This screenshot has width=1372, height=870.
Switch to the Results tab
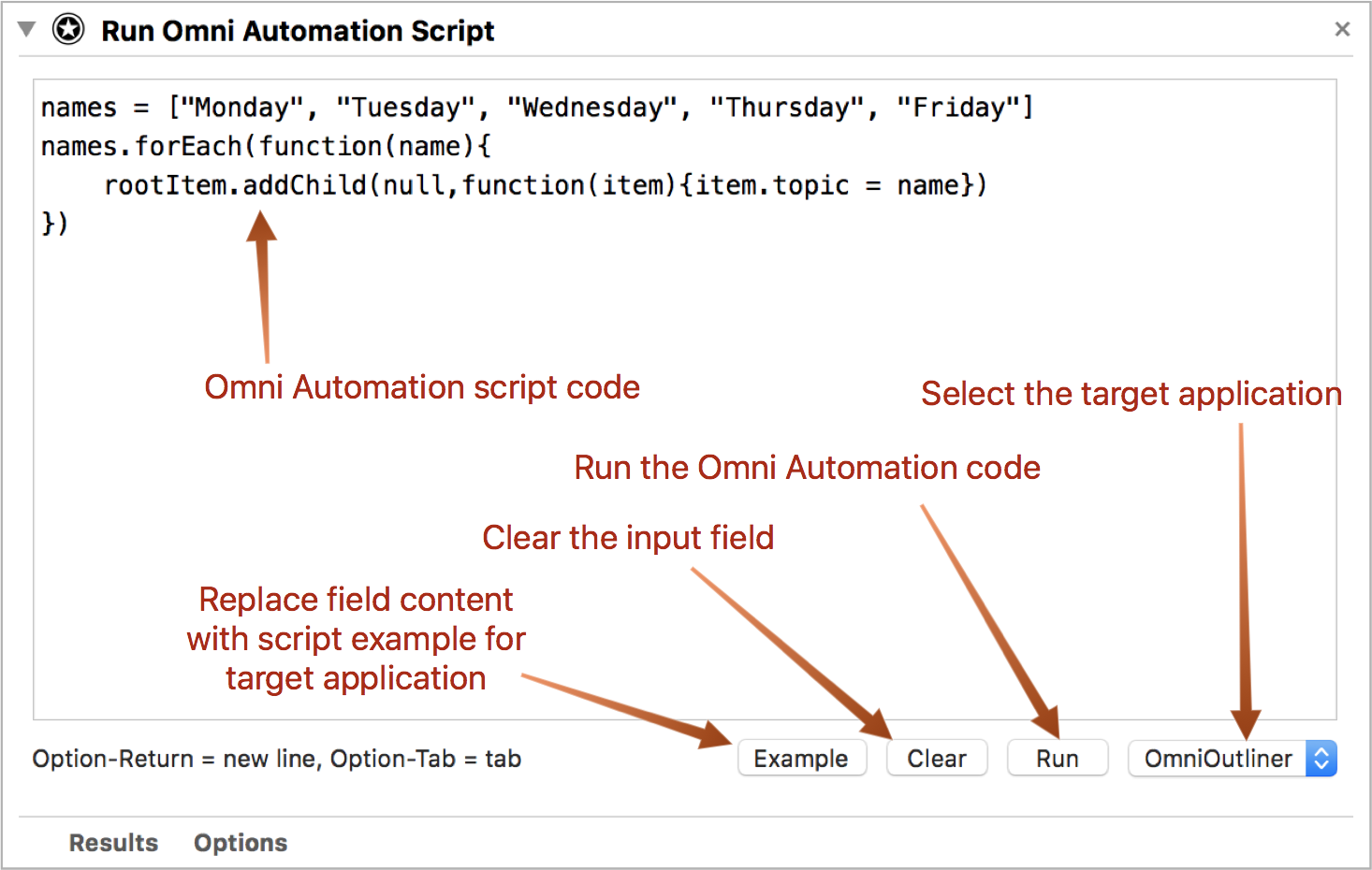point(113,843)
